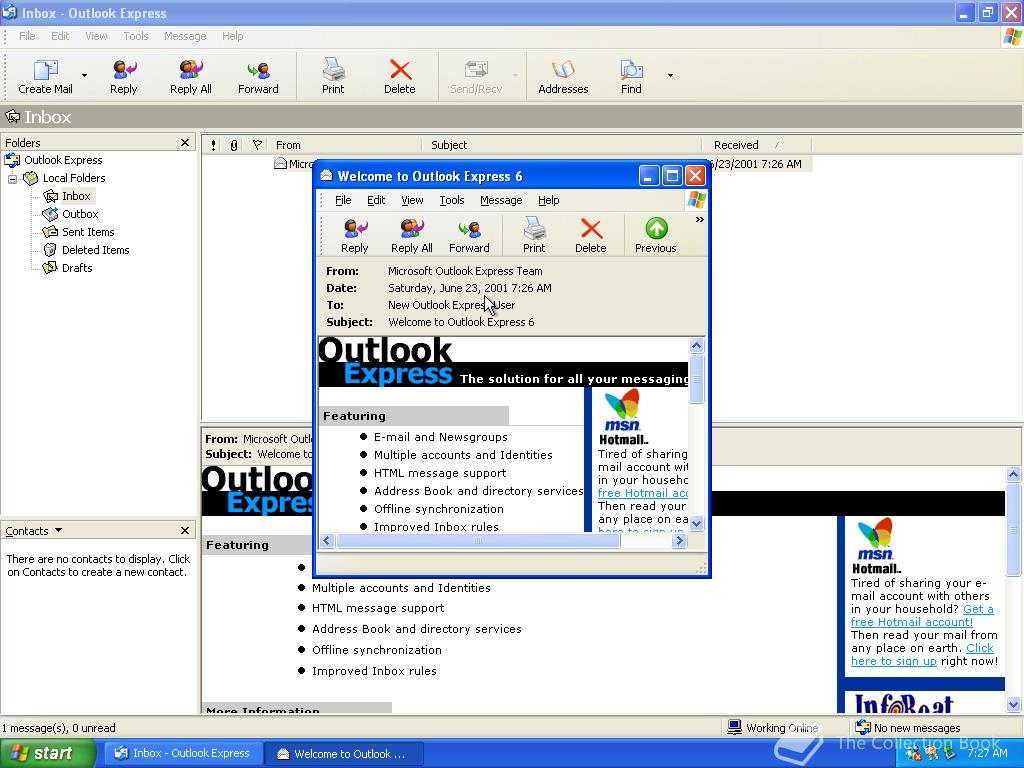The height and width of the screenshot is (768, 1024).
Task: Click Delete in the main Inbox toolbar
Action: point(400,76)
